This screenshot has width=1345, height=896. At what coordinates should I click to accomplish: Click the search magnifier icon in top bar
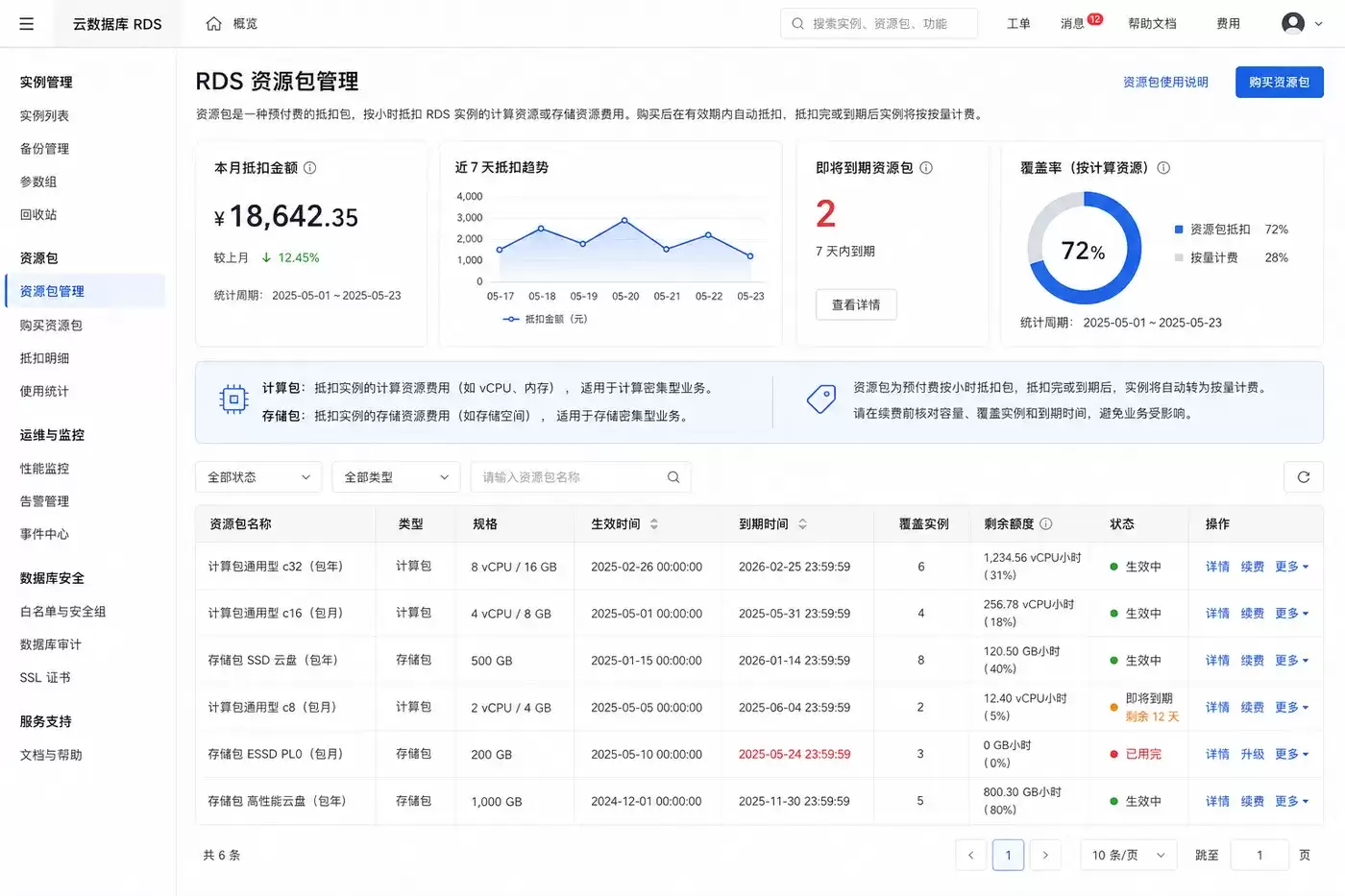(x=797, y=24)
